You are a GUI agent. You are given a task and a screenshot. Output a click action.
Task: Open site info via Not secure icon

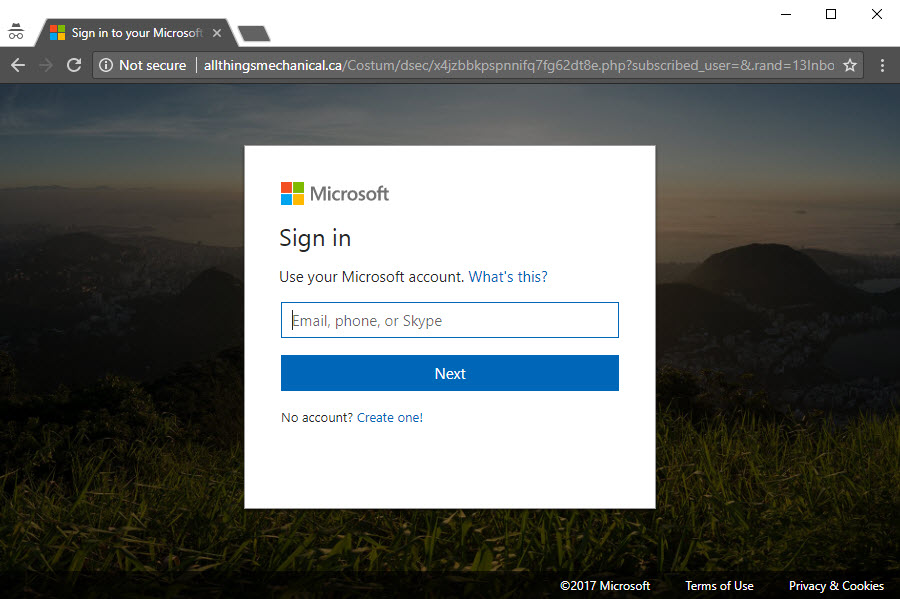click(106, 65)
